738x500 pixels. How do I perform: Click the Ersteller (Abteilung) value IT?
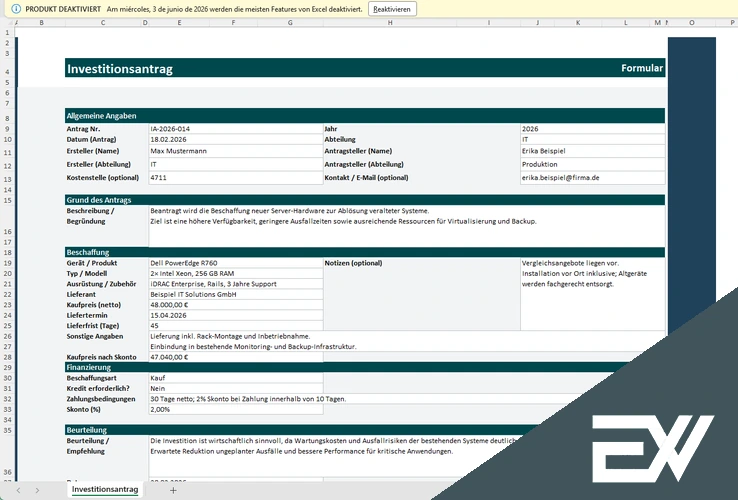click(x=236, y=164)
